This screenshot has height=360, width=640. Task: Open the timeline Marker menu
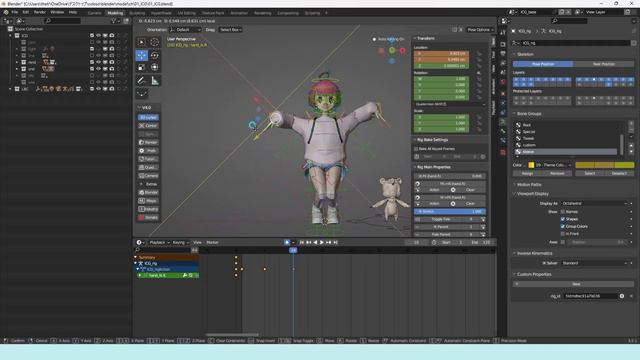point(212,242)
